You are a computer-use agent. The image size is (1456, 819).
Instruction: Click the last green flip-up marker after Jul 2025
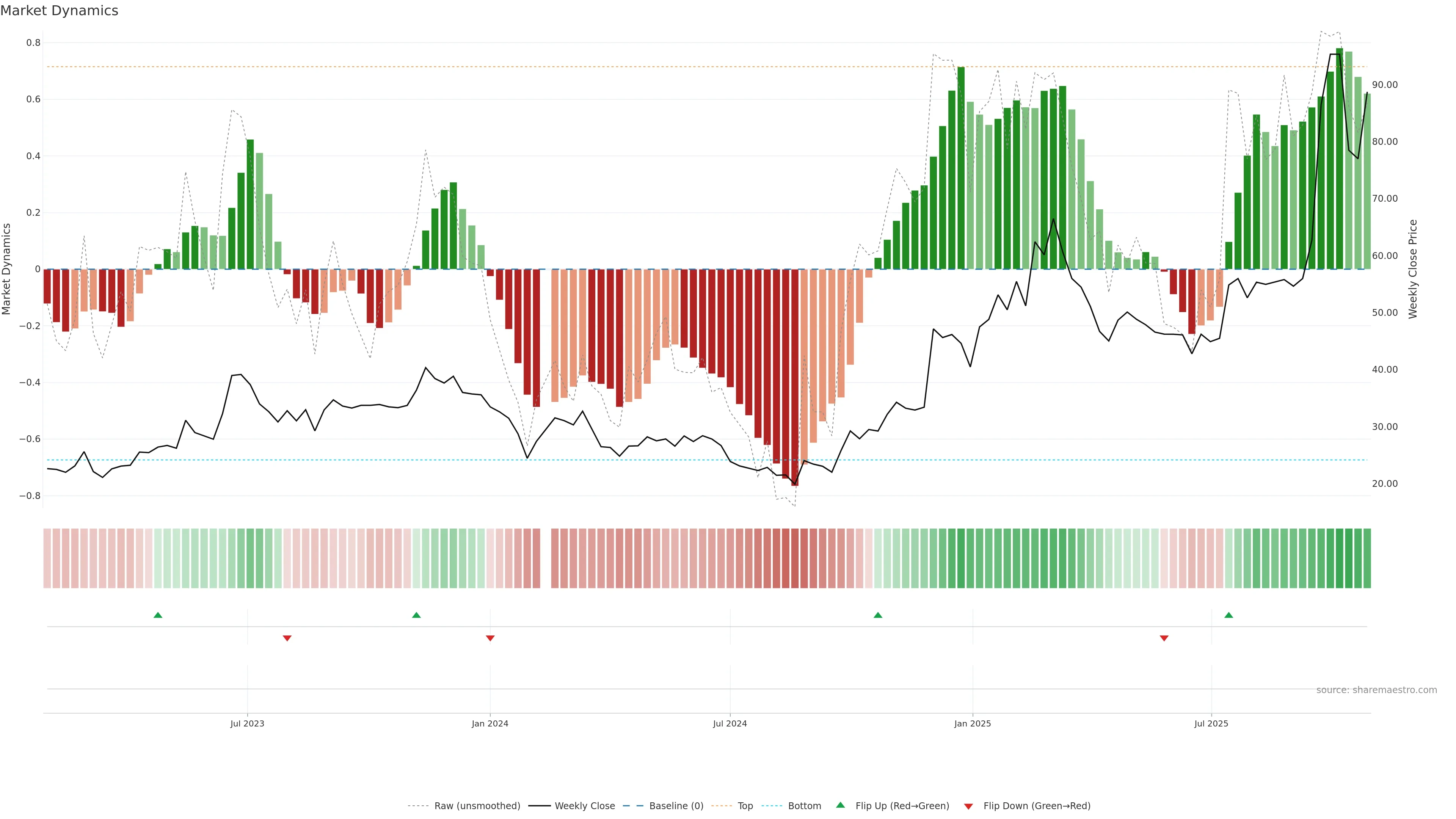click(x=1229, y=615)
